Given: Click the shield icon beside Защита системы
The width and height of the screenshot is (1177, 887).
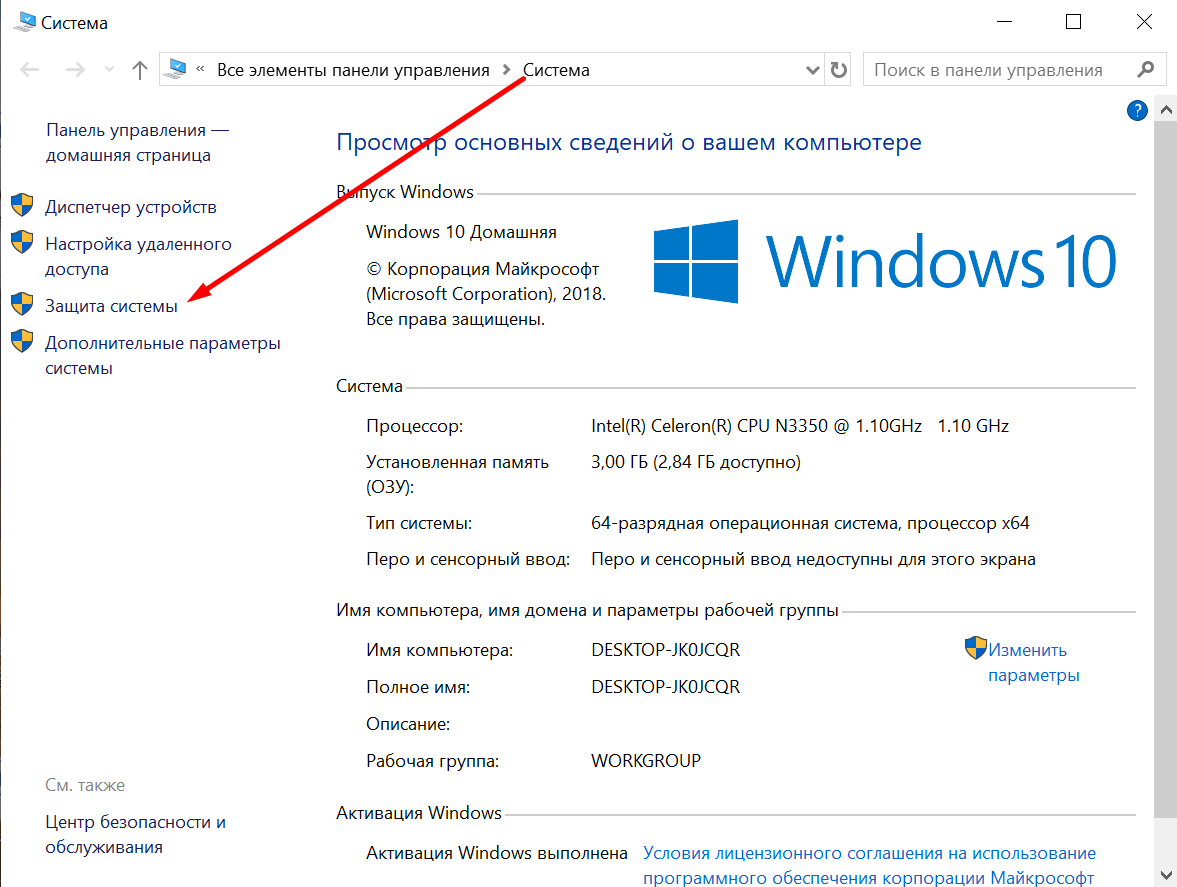Looking at the screenshot, I should tap(23, 304).
